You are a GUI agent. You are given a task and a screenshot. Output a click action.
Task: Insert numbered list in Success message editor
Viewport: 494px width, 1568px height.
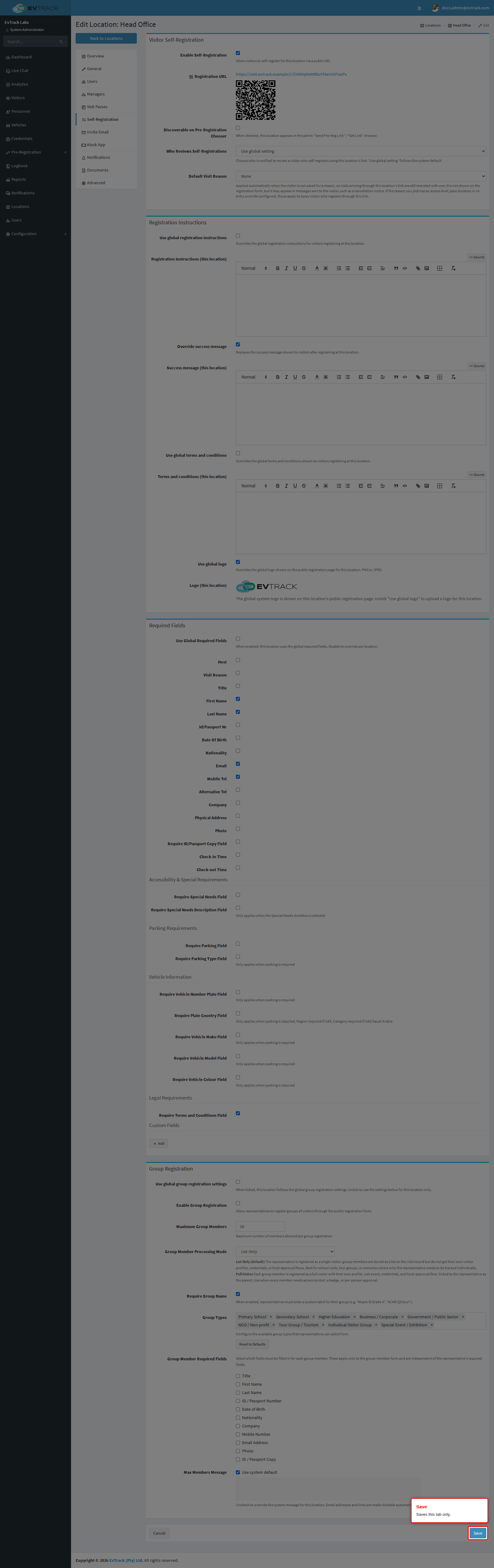pos(339,377)
